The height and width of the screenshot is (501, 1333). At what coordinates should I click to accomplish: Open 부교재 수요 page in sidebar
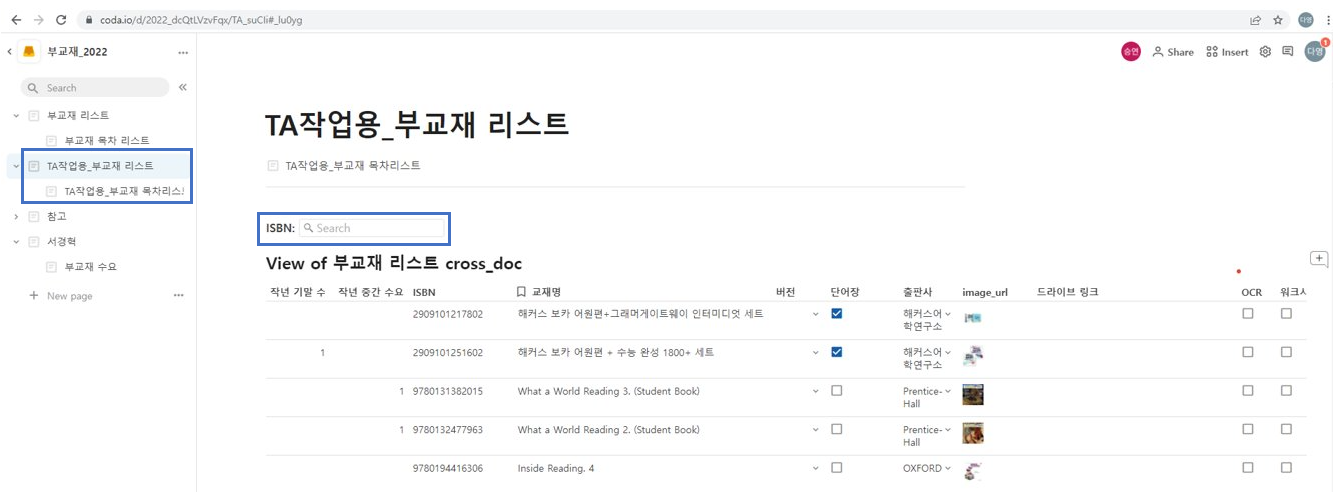pos(91,267)
